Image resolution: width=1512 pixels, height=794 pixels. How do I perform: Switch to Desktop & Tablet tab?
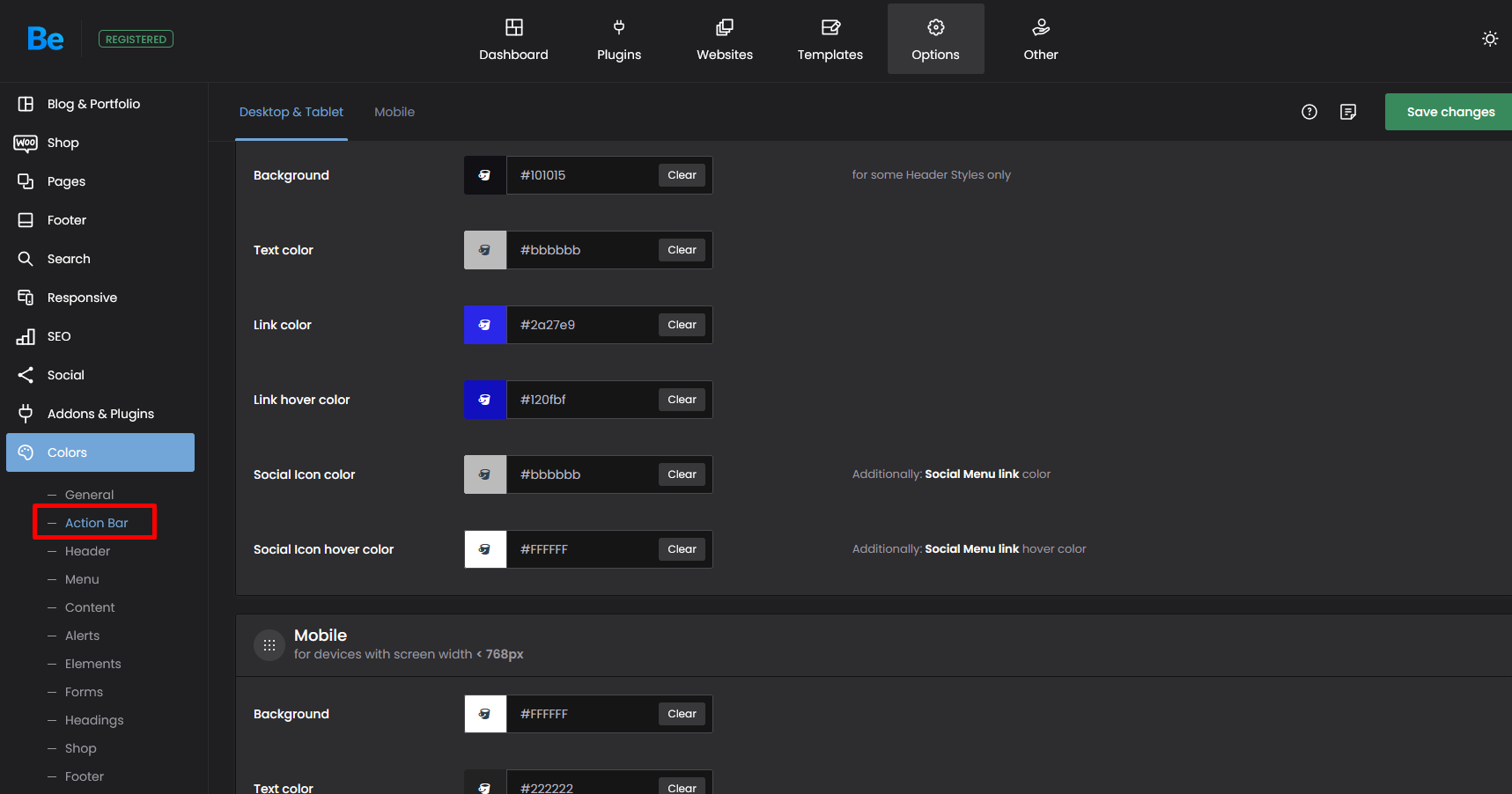click(291, 112)
